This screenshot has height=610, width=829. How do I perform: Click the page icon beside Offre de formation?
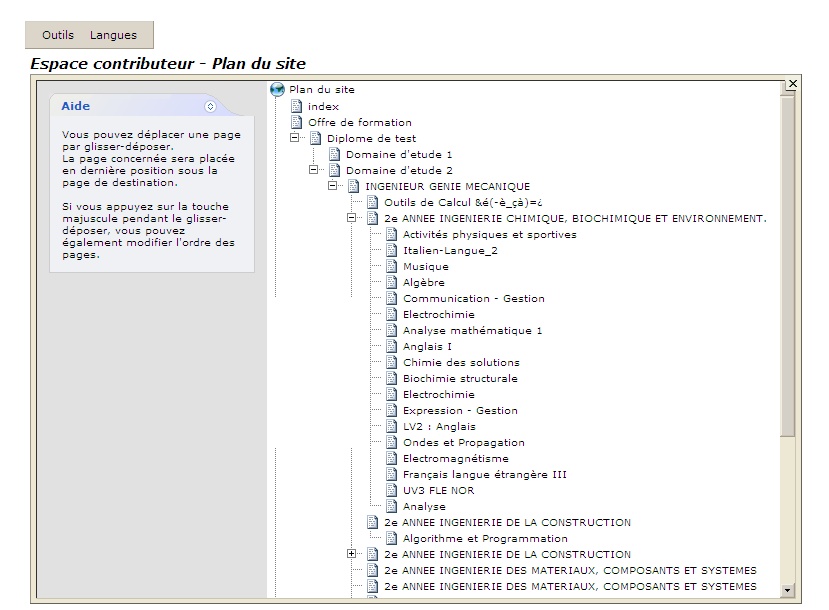[296, 122]
